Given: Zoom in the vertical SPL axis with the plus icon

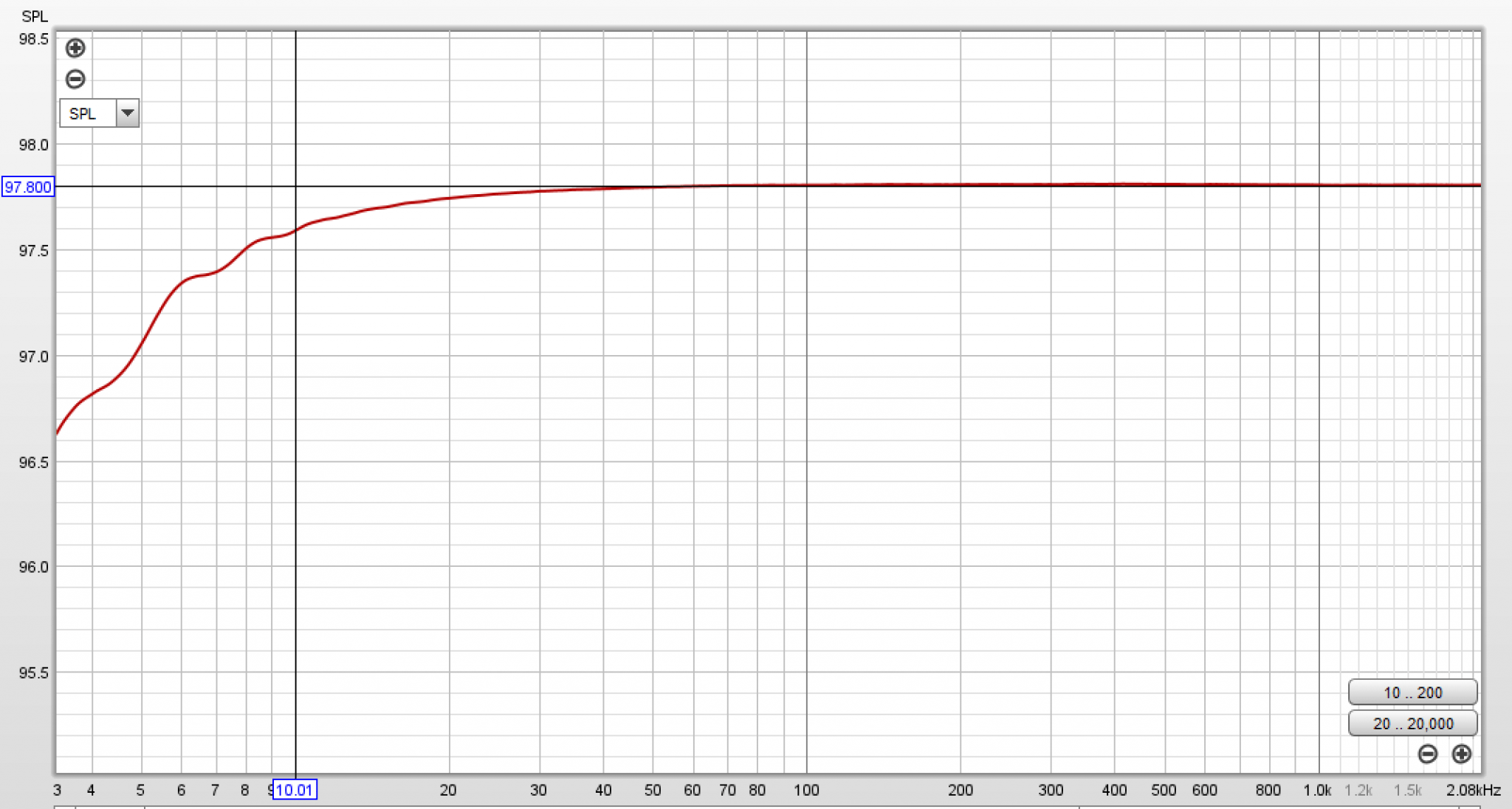Looking at the screenshot, I should pyautogui.click(x=75, y=49).
